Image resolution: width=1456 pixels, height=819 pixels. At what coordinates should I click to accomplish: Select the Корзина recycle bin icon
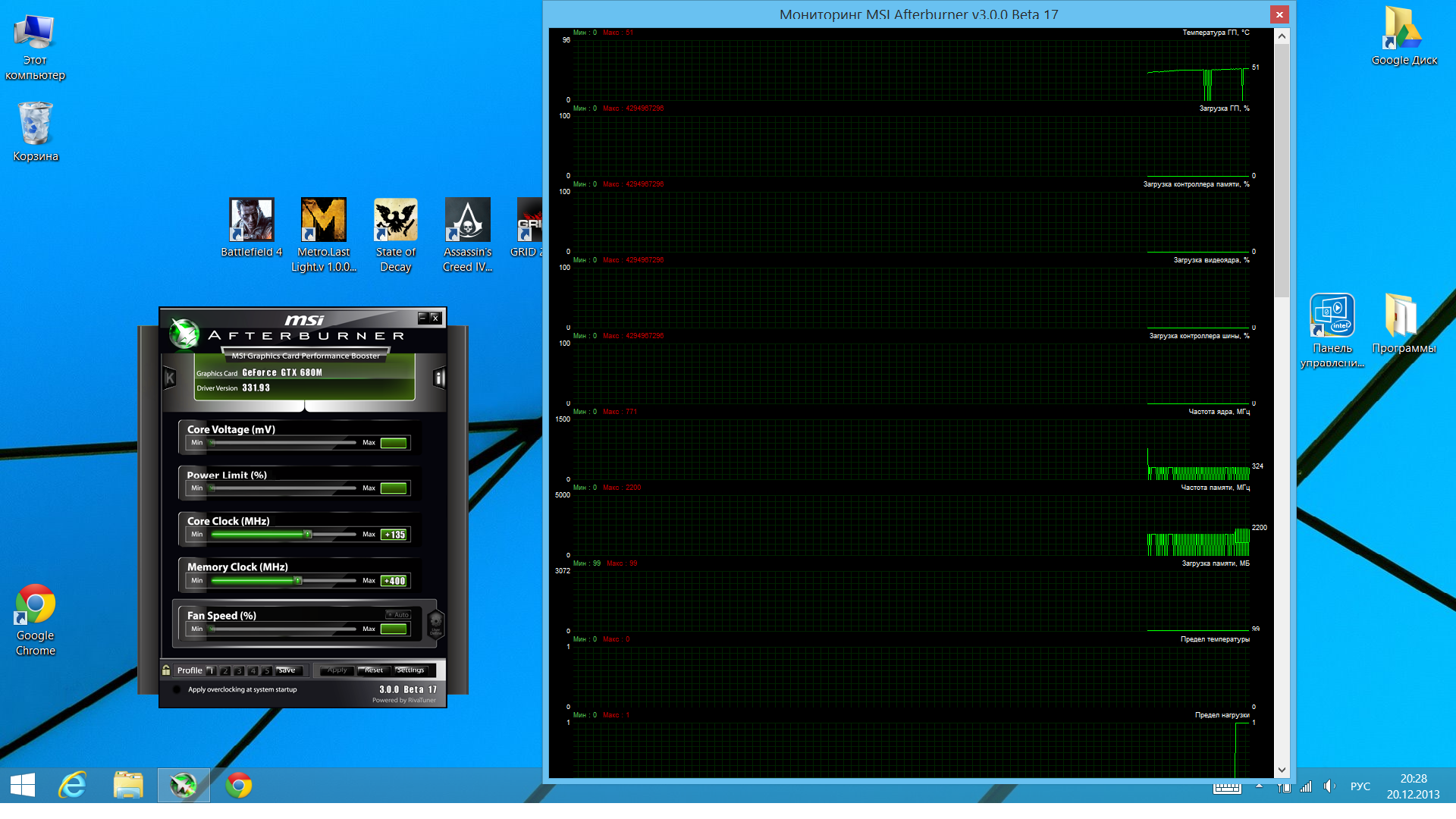(35, 132)
